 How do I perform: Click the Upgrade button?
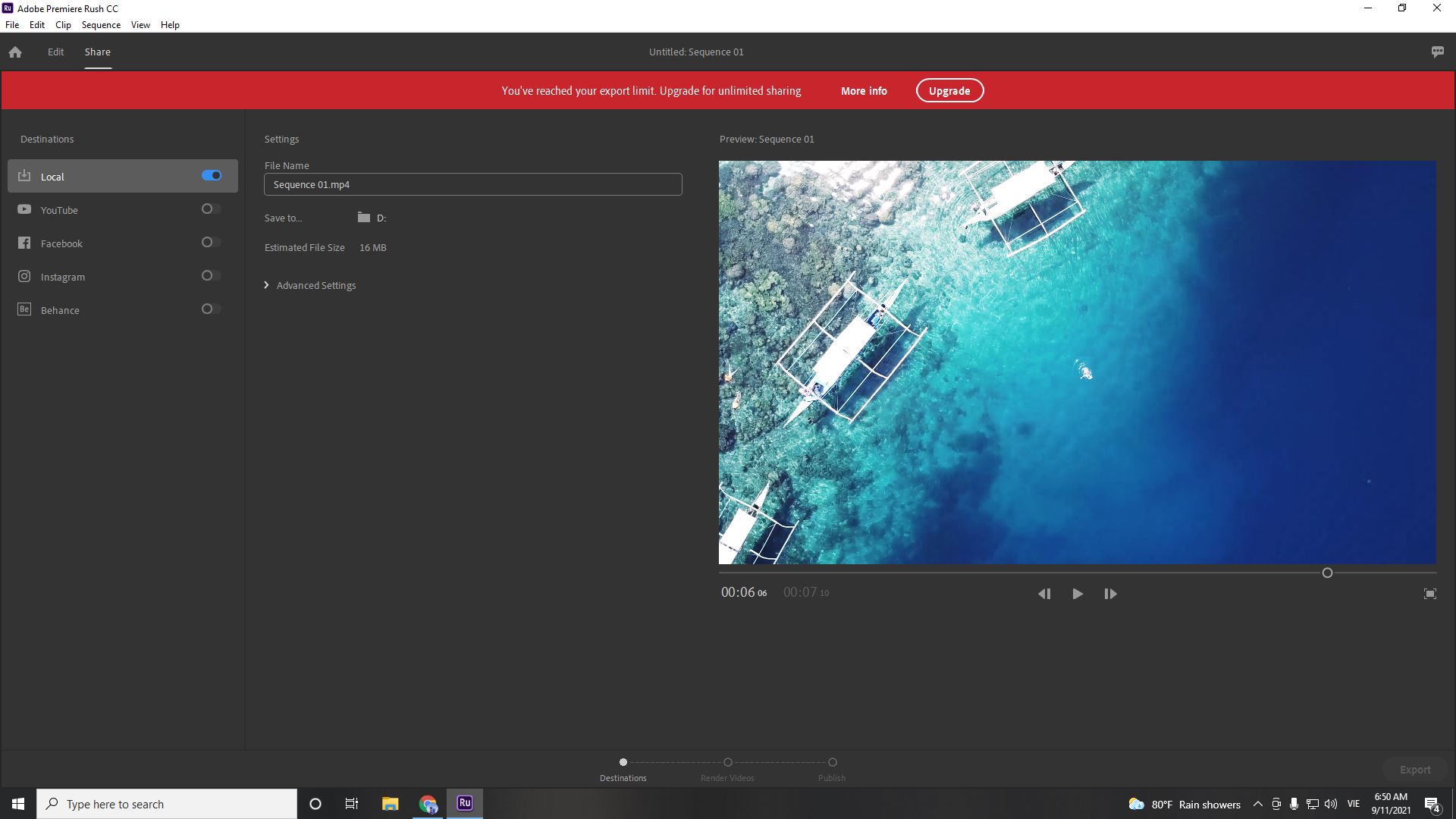pos(949,90)
